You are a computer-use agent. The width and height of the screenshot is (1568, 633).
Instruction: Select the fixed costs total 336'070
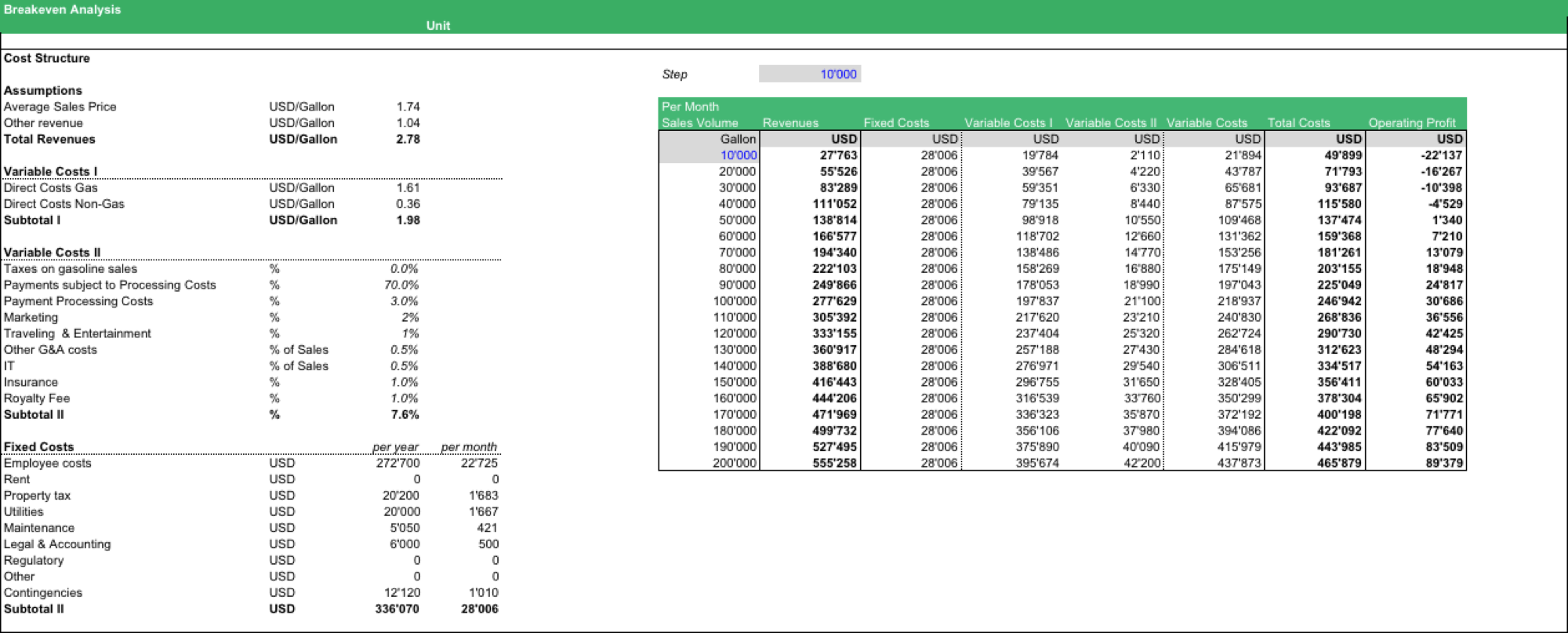click(x=397, y=609)
